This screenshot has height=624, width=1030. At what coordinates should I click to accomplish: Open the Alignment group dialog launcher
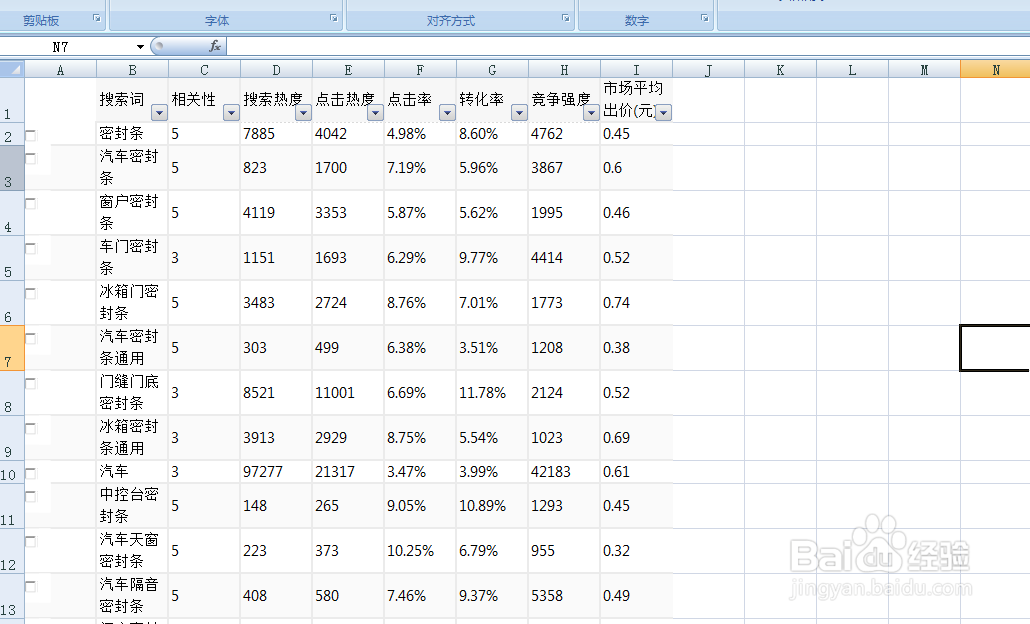tap(566, 18)
